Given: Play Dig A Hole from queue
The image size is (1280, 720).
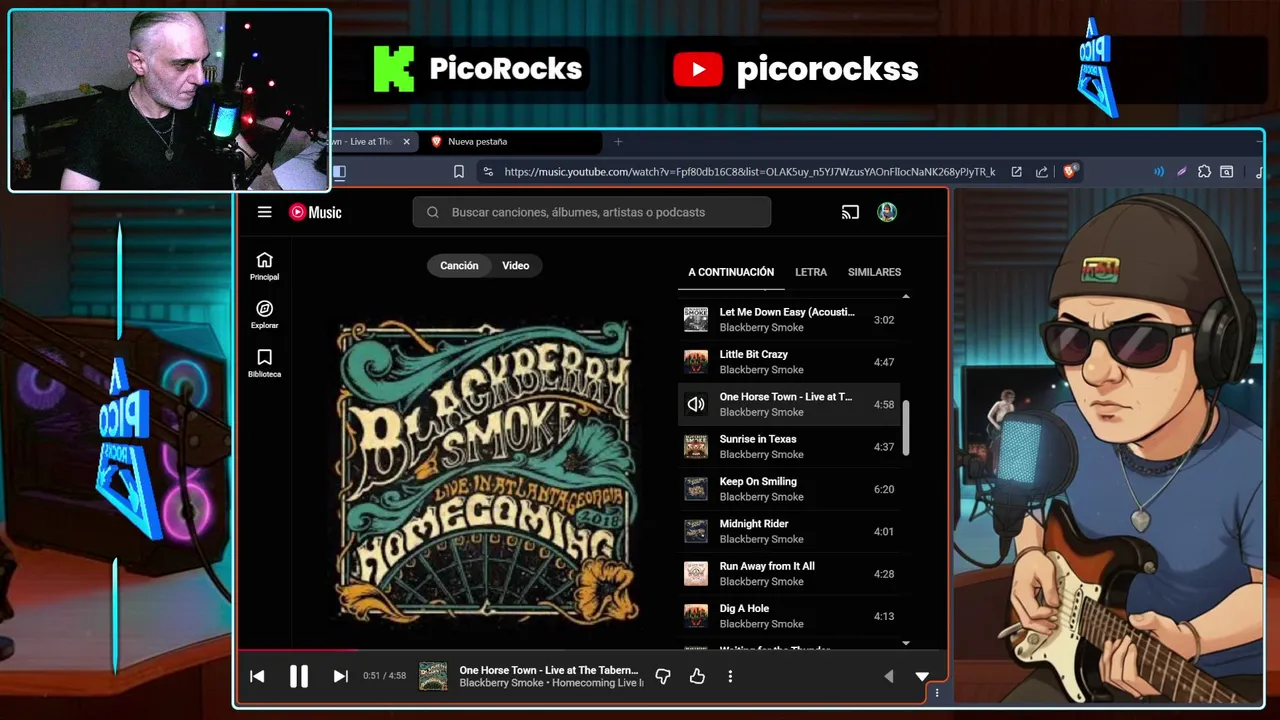Looking at the screenshot, I should click(x=788, y=616).
